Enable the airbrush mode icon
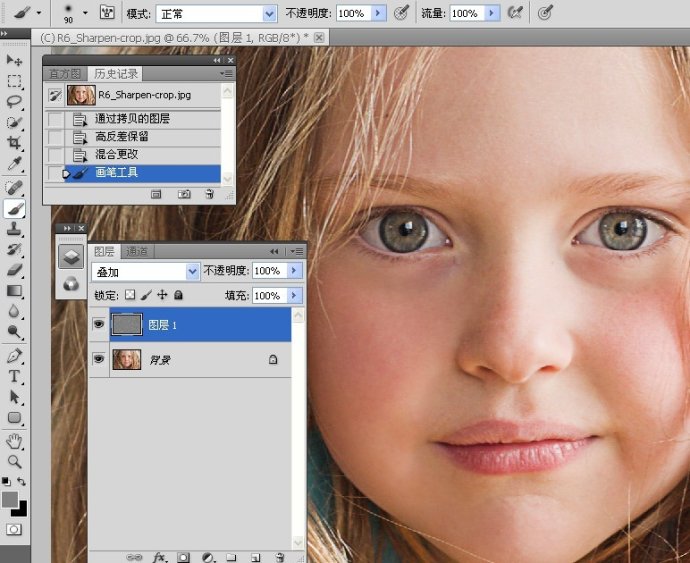 point(515,12)
